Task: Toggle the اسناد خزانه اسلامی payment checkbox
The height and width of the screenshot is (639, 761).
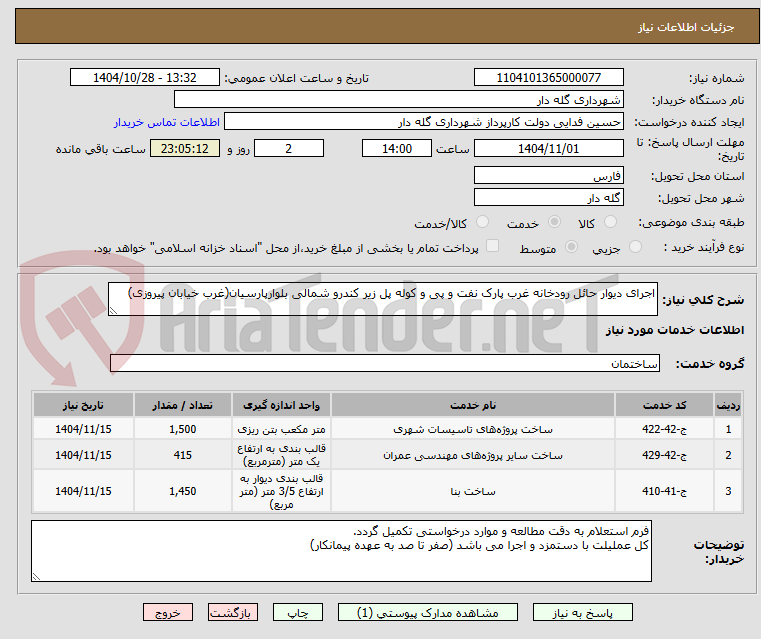Action: click(x=492, y=246)
